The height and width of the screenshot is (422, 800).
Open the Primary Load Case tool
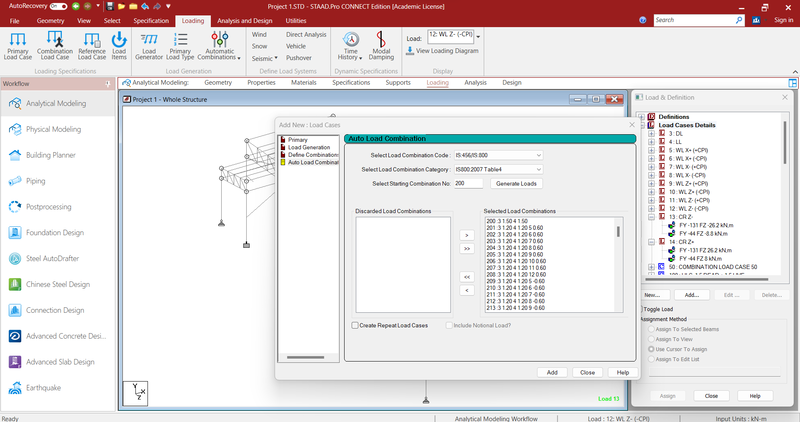click(x=18, y=45)
